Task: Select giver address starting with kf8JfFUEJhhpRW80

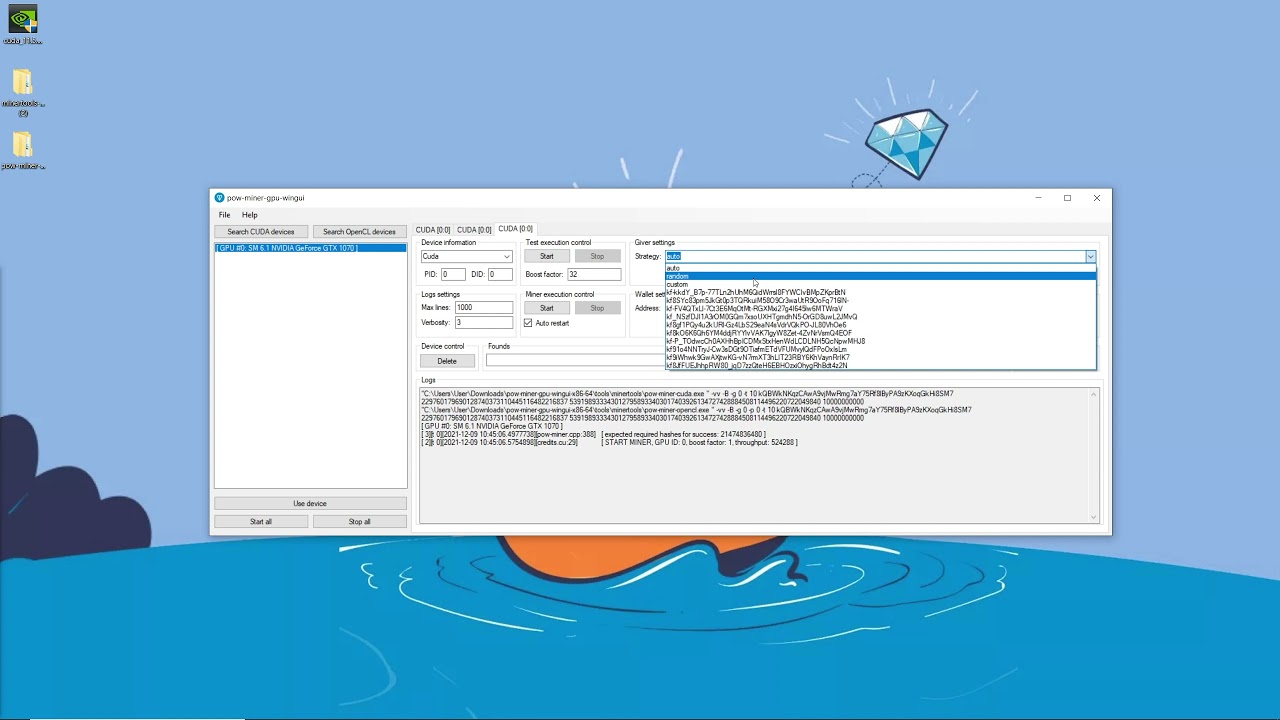Action: (880, 365)
